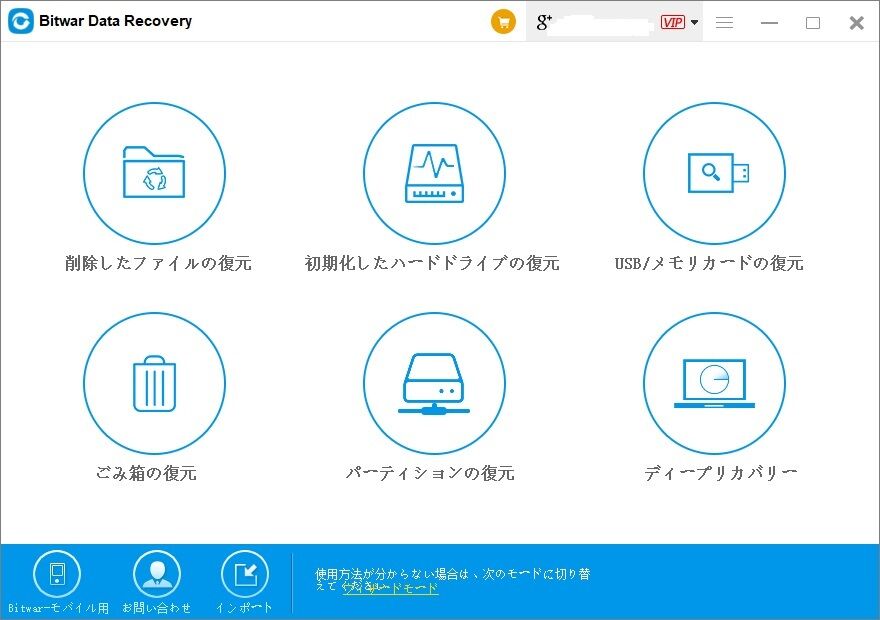Open the ウィザードモード link

[389, 589]
